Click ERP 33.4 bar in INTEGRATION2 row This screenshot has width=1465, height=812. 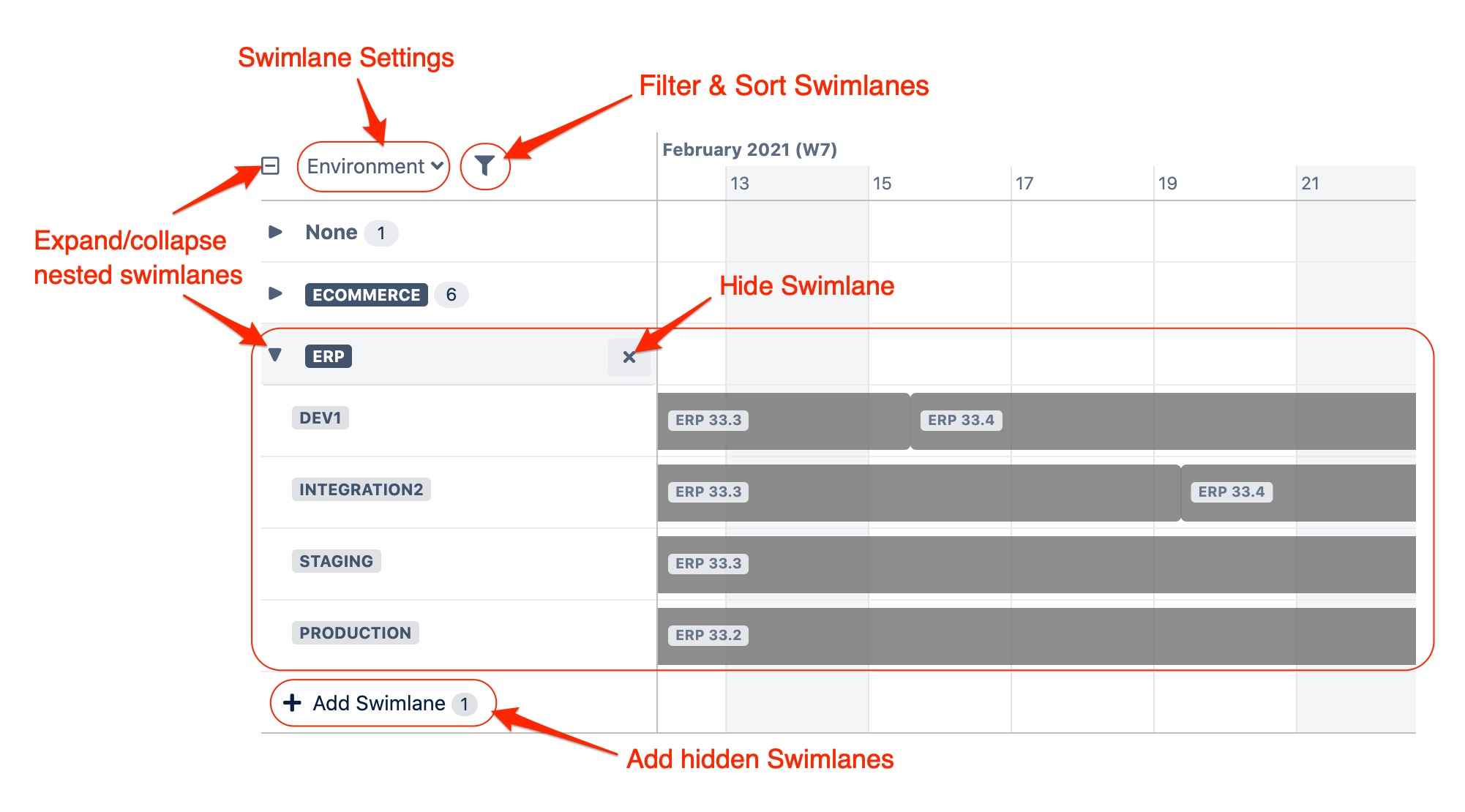(1231, 492)
